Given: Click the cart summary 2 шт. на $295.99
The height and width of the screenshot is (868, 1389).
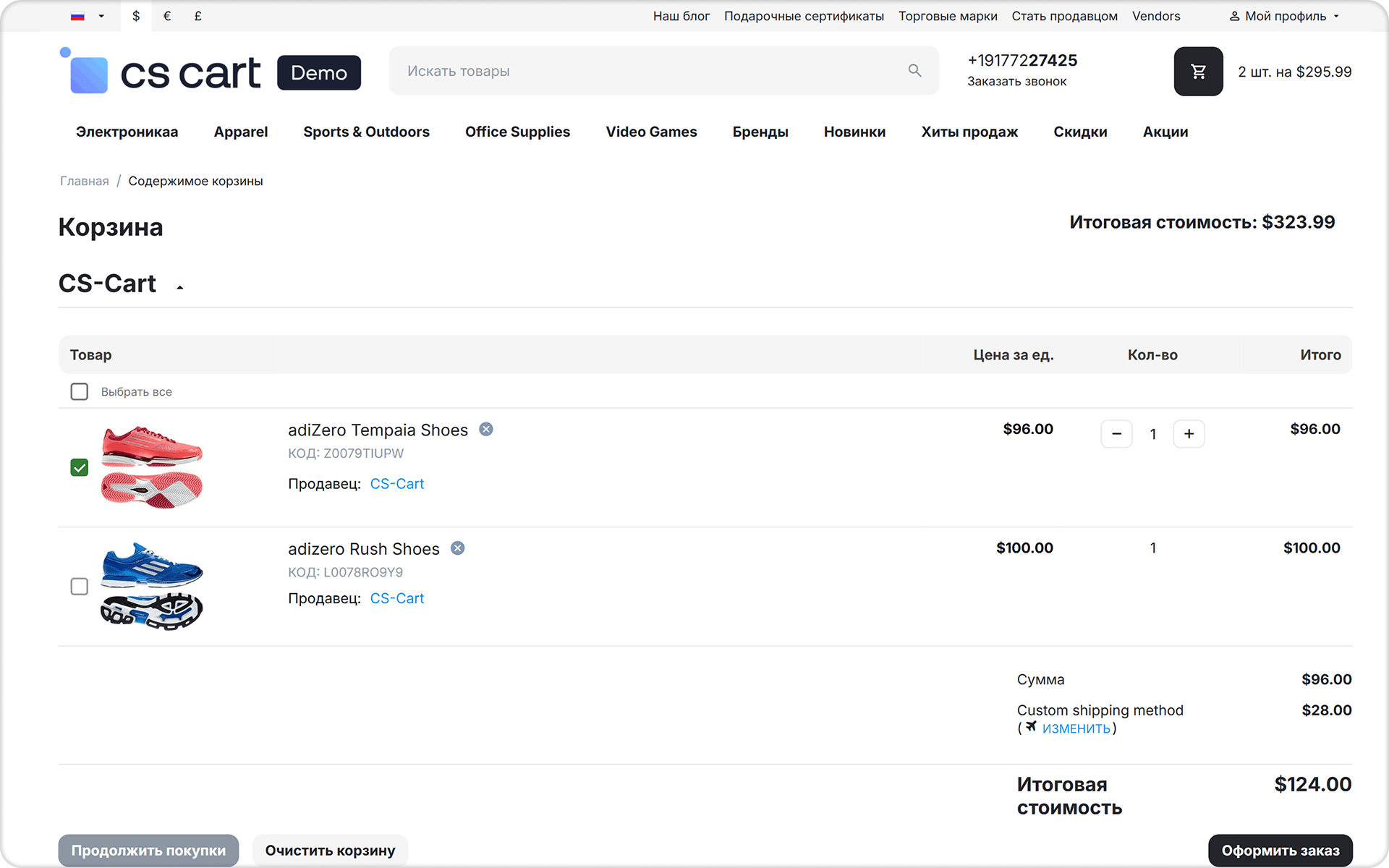Looking at the screenshot, I should [1295, 72].
